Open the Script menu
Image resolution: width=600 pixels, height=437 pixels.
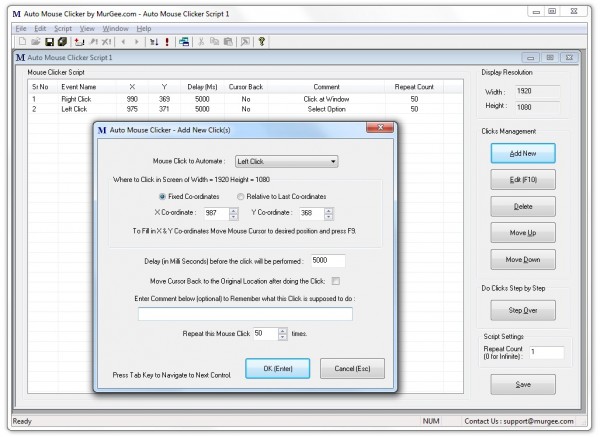(62, 28)
